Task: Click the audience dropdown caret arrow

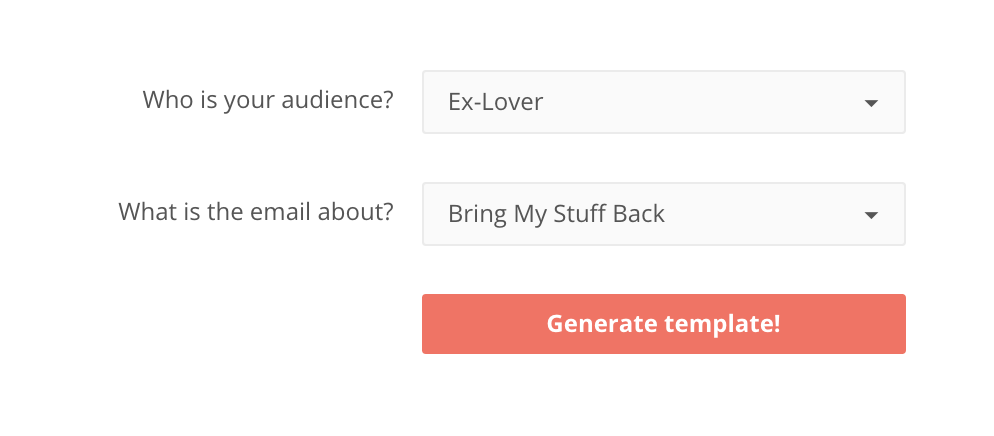Action: 871,103
